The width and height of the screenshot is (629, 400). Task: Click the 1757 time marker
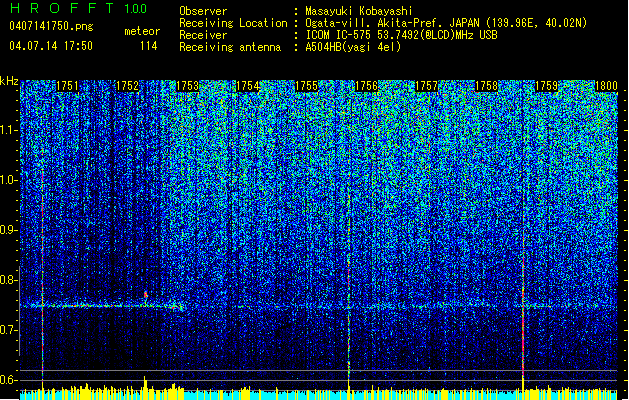pyautogui.click(x=426, y=86)
